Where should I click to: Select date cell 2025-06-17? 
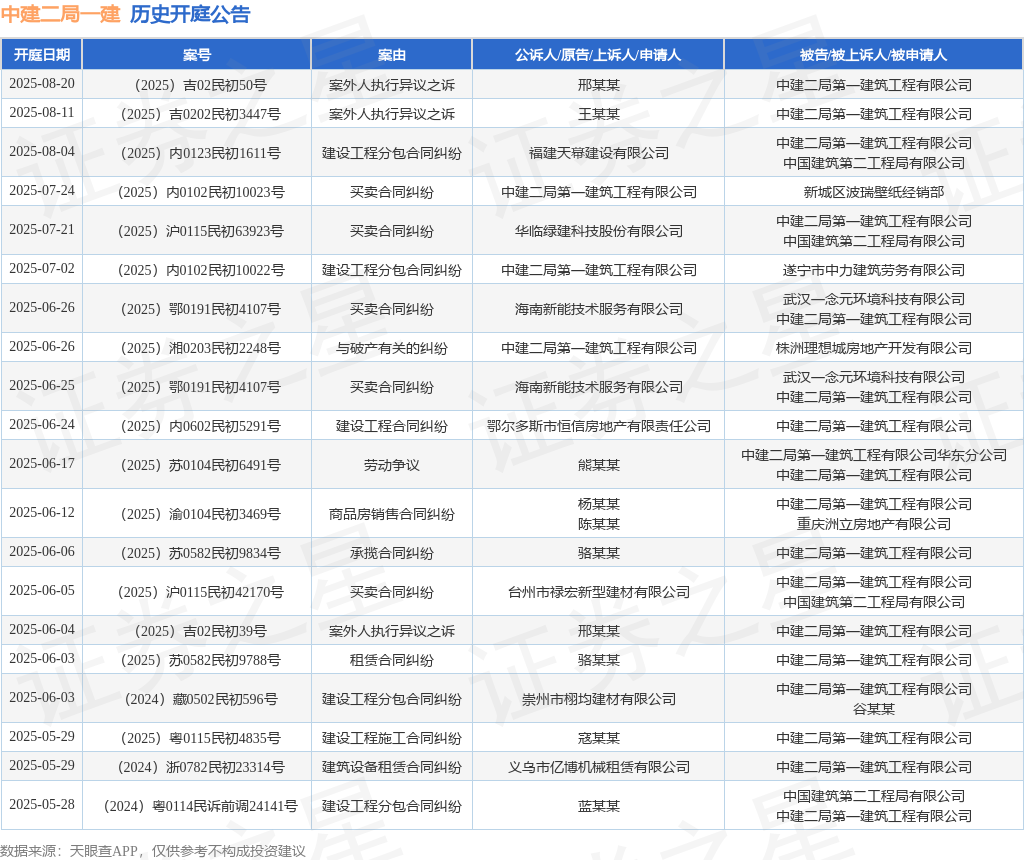click(42, 464)
